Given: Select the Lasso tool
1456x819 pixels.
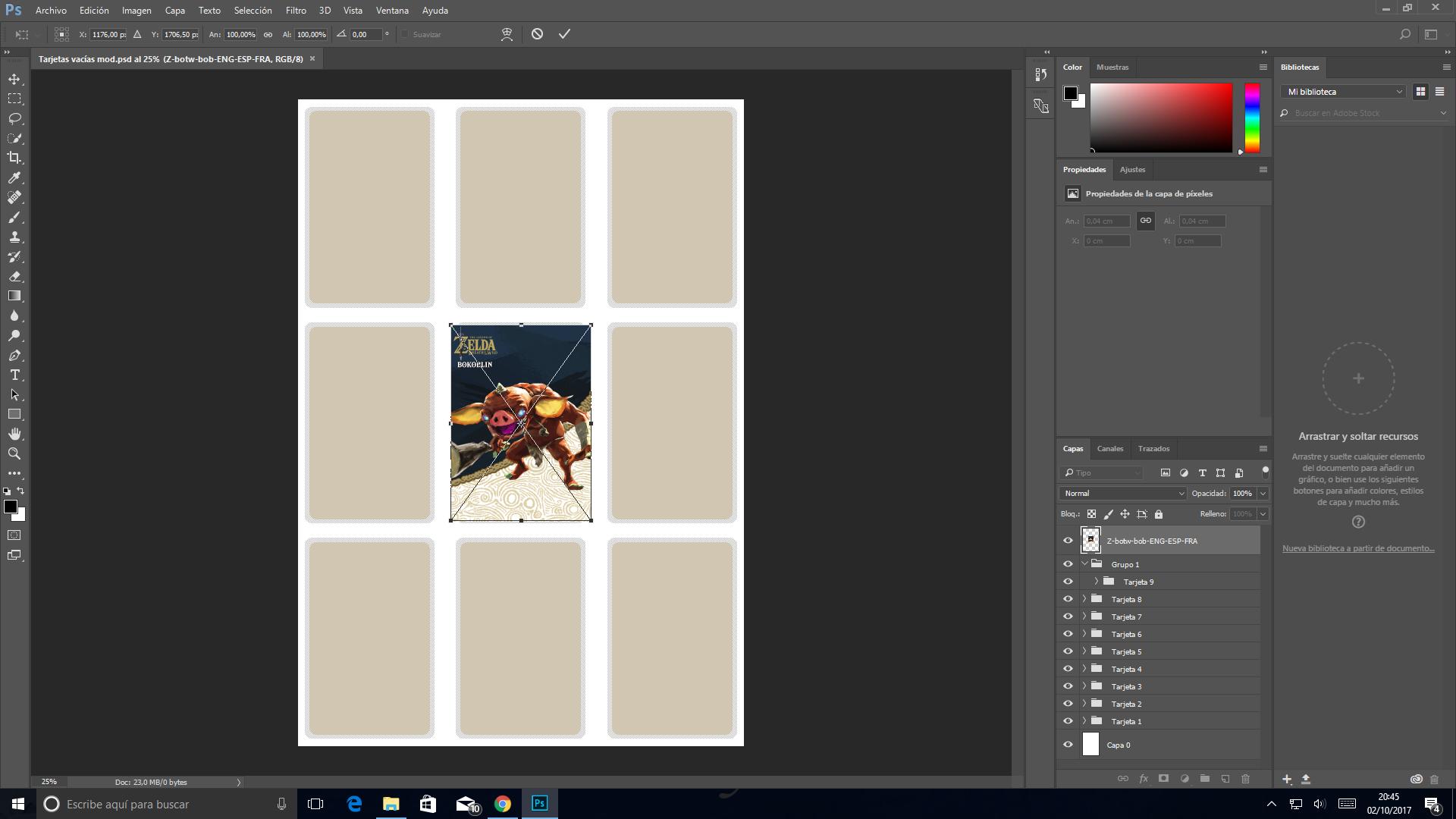Looking at the screenshot, I should click(14, 118).
